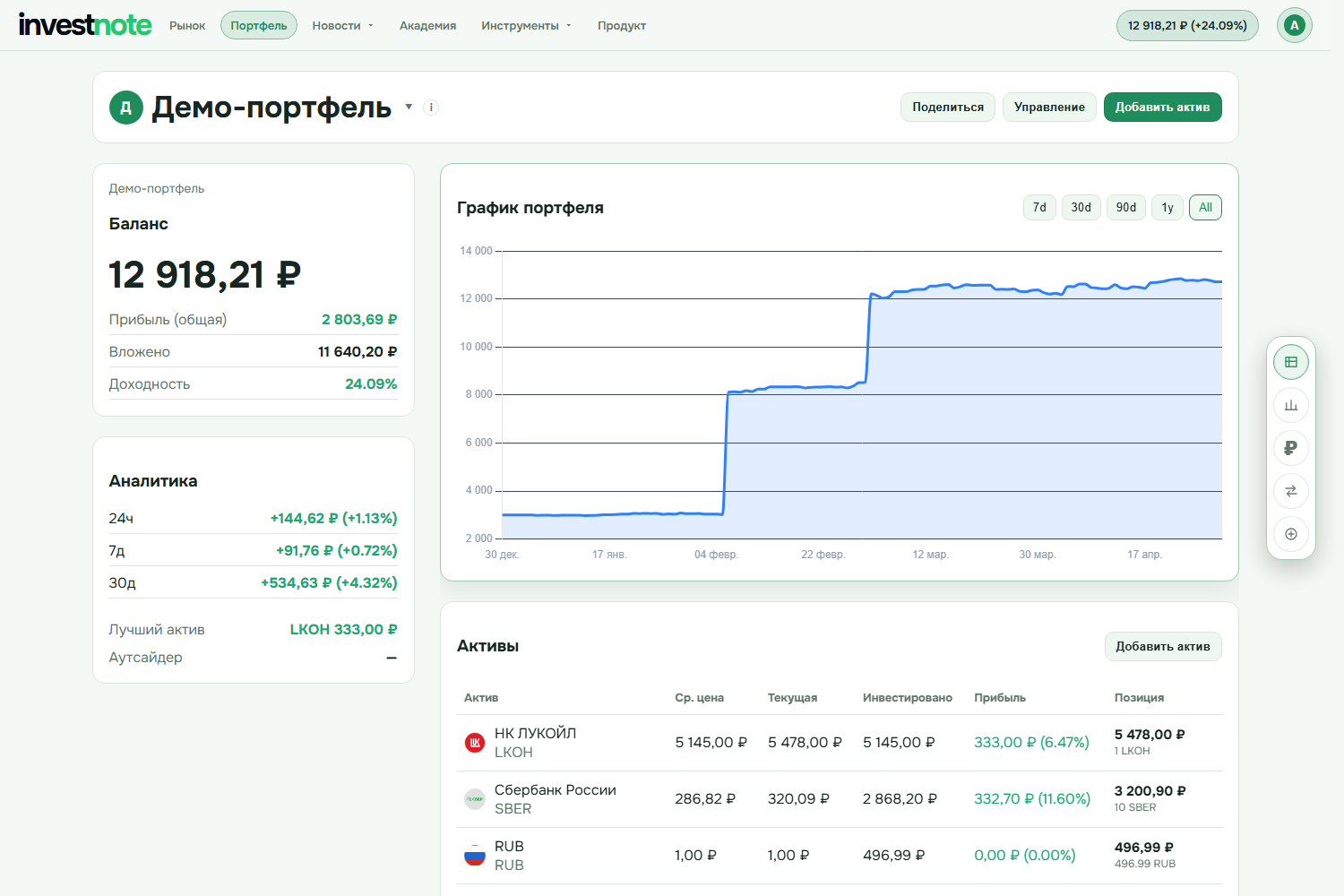Click the profit value 332,70 ₽ (11.60%)

pyautogui.click(x=1032, y=799)
